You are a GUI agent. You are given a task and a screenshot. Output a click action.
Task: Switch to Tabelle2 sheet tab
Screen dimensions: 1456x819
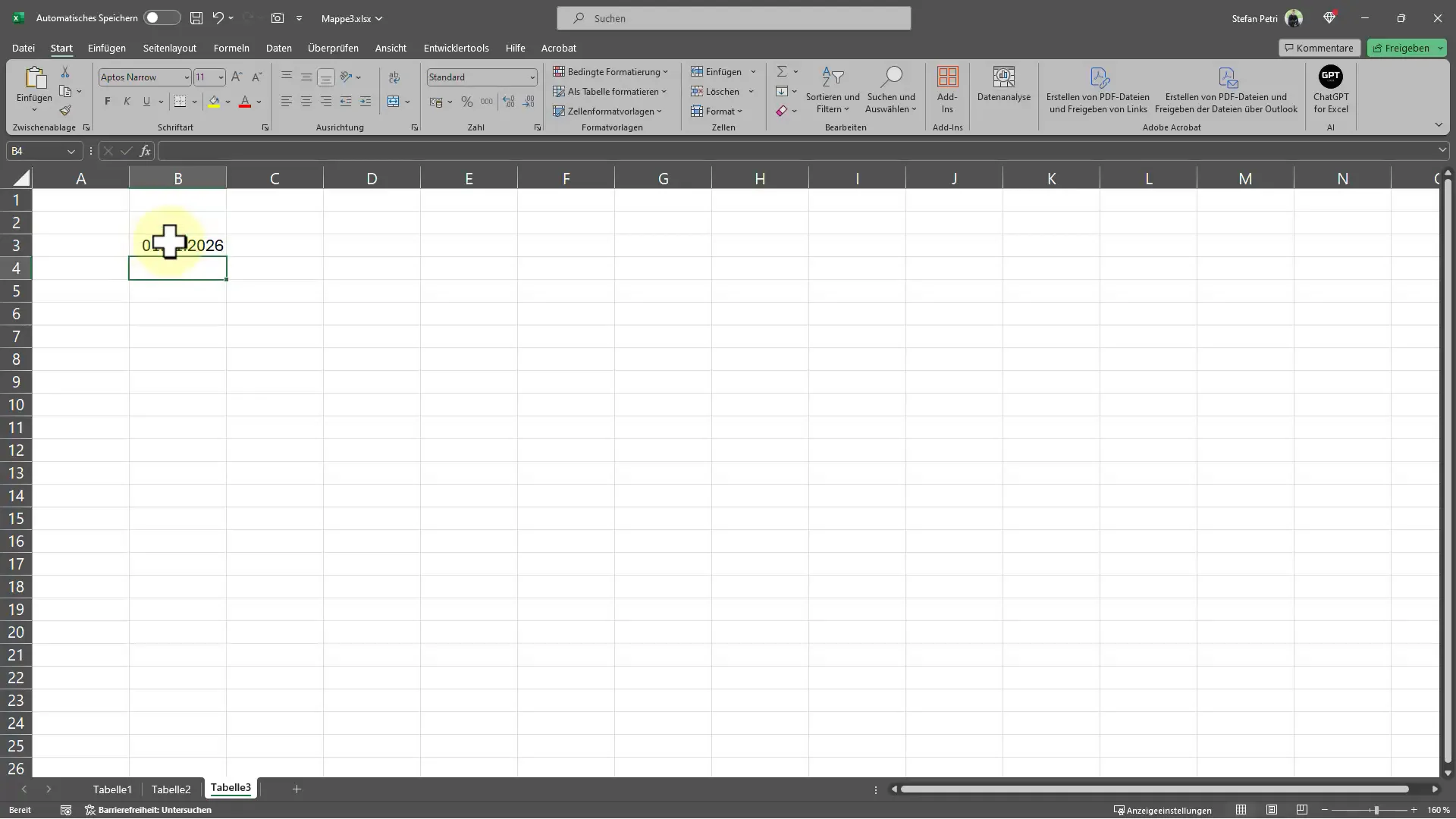click(x=171, y=789)
